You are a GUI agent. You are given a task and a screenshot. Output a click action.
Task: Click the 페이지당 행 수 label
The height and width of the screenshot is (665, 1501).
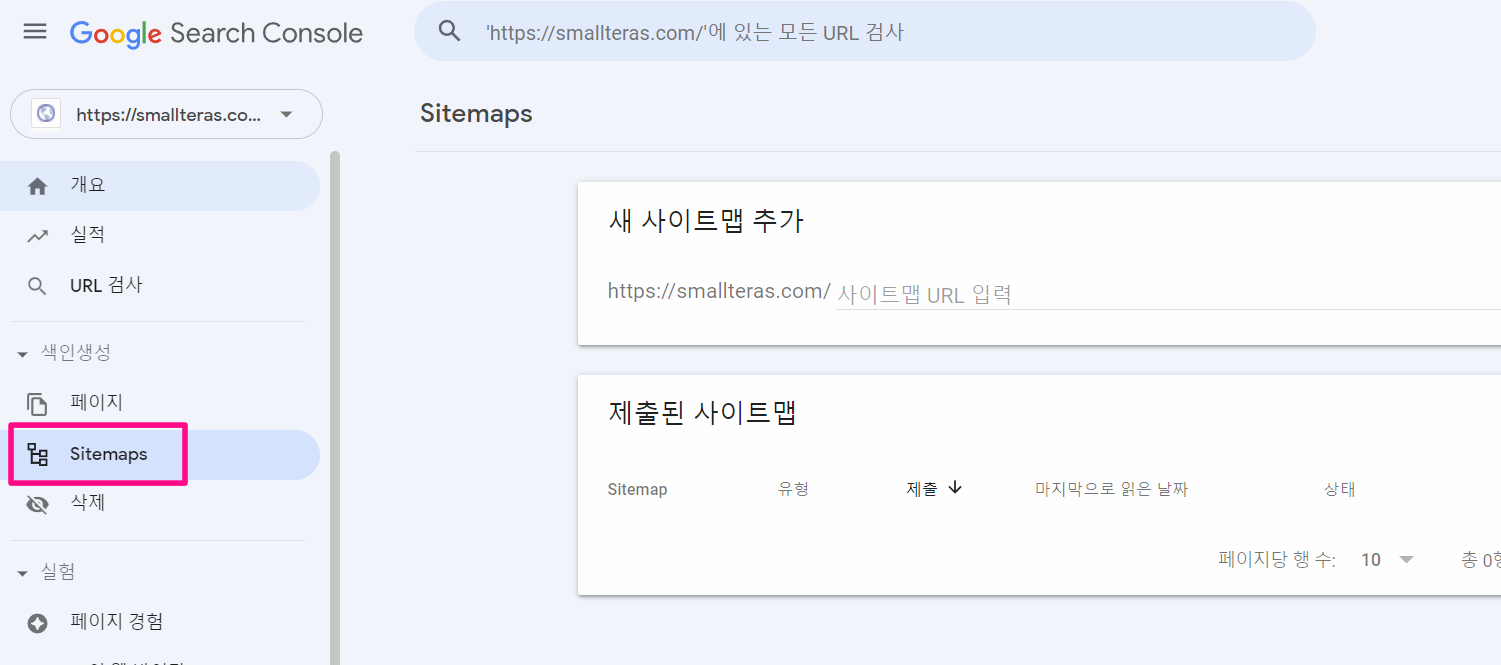1277,560
